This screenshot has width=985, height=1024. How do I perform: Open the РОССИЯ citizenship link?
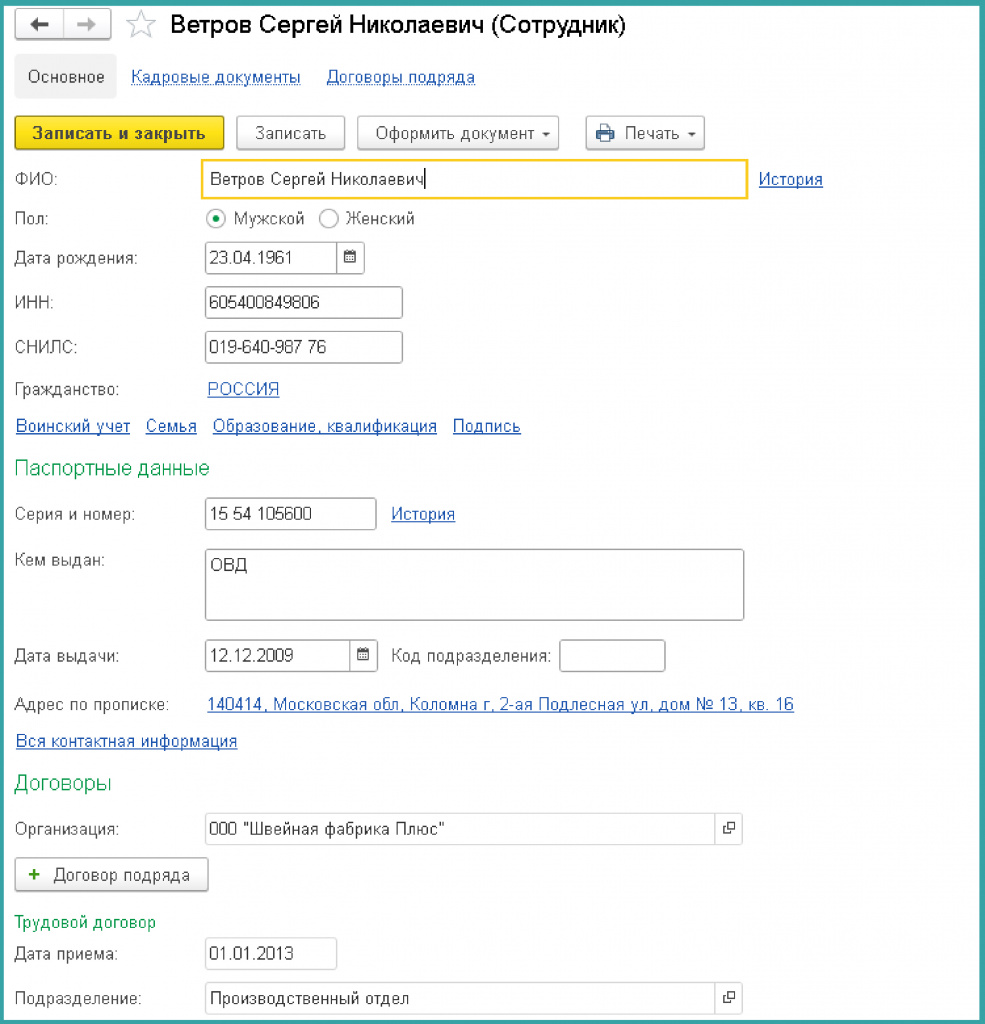pyautogui.click(x=243, y=389)
